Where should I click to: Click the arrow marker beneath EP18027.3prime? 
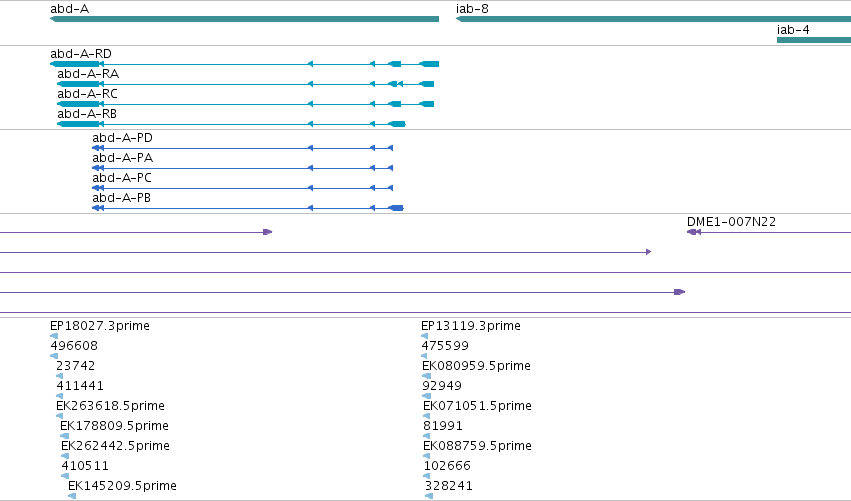pyautogui.click(x=54, y=336)
